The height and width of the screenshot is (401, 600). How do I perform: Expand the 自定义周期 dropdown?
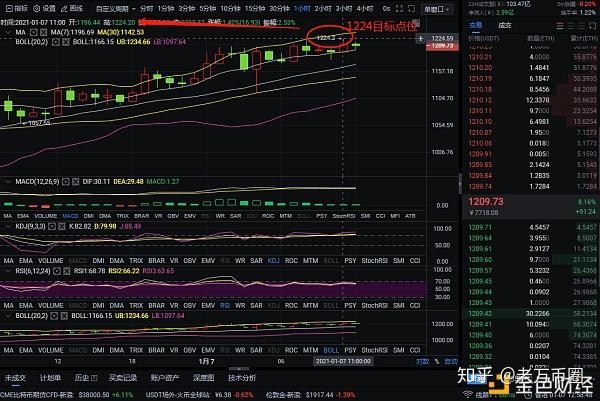[116, 8]
